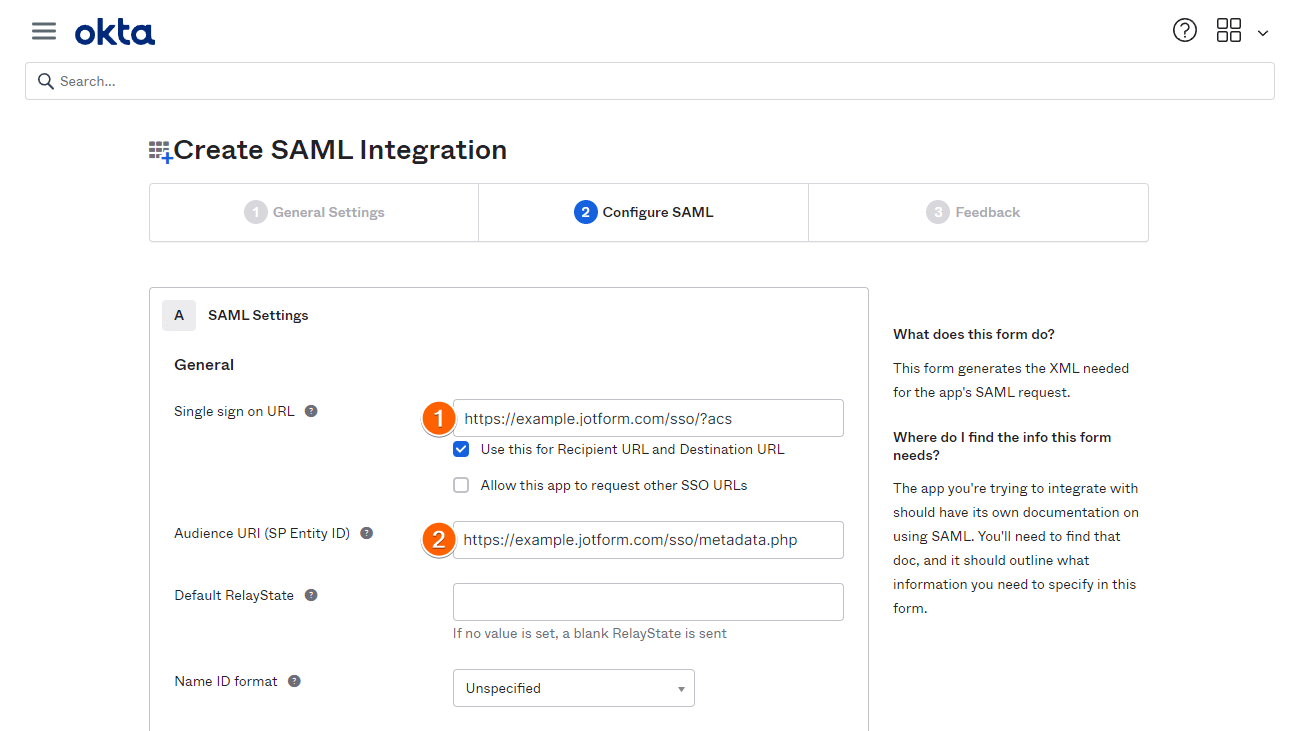Expand the top-right account chevron

click(x=1262, y=33)
